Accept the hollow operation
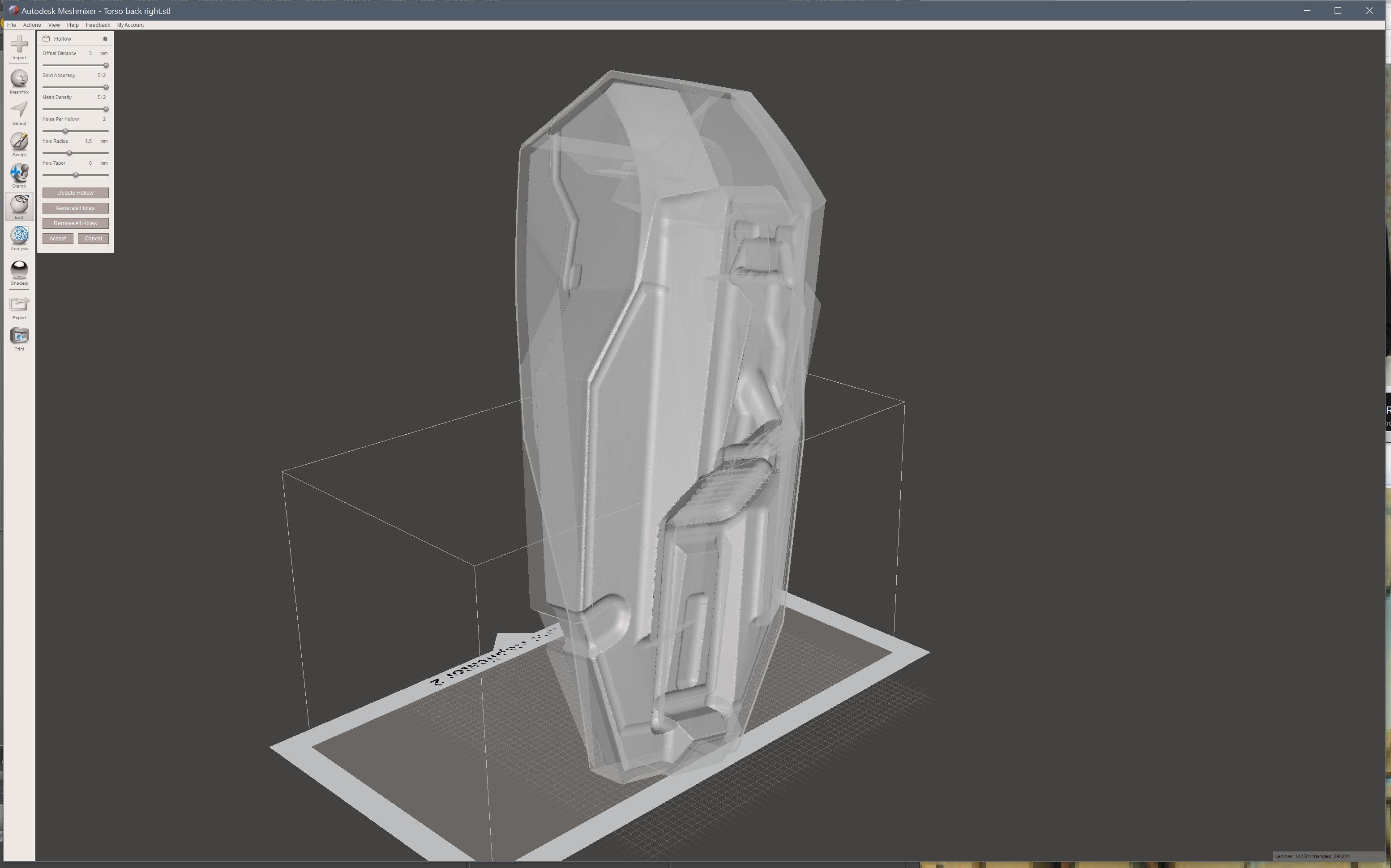Screen dimensions: 1391x868 pos(57,239)
